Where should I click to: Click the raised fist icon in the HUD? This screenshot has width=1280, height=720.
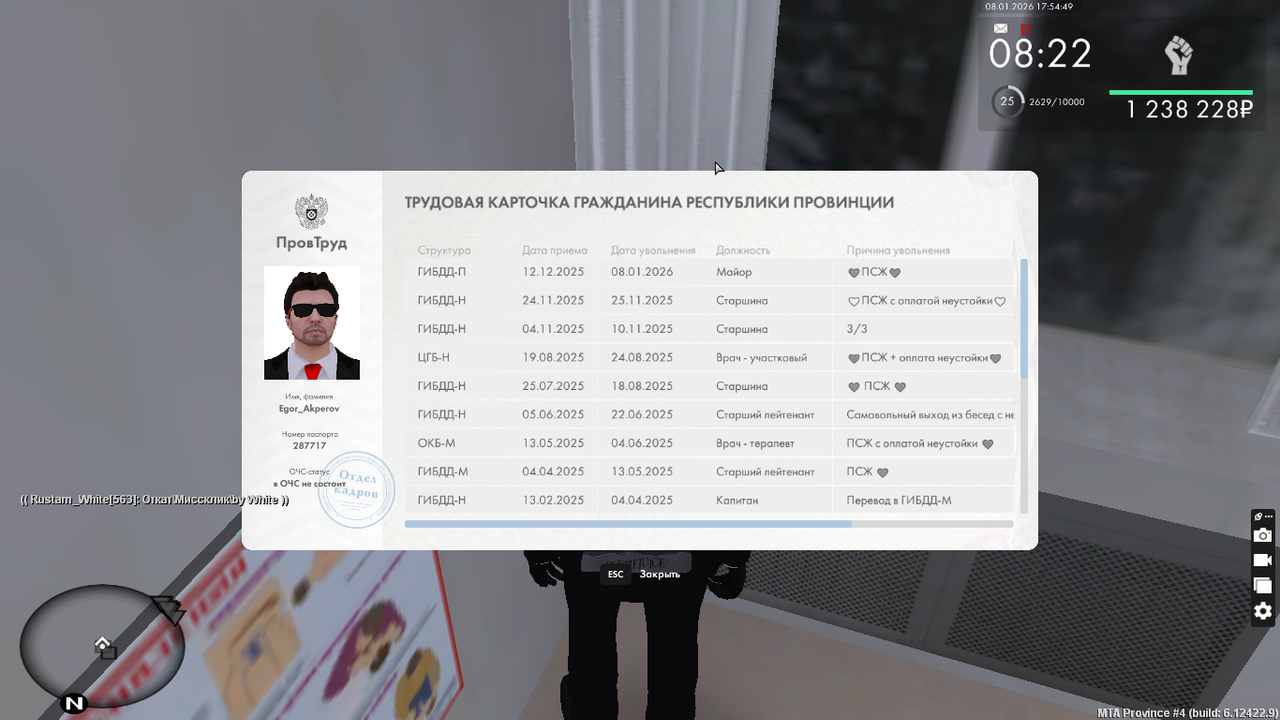[x=1180, y=55]
